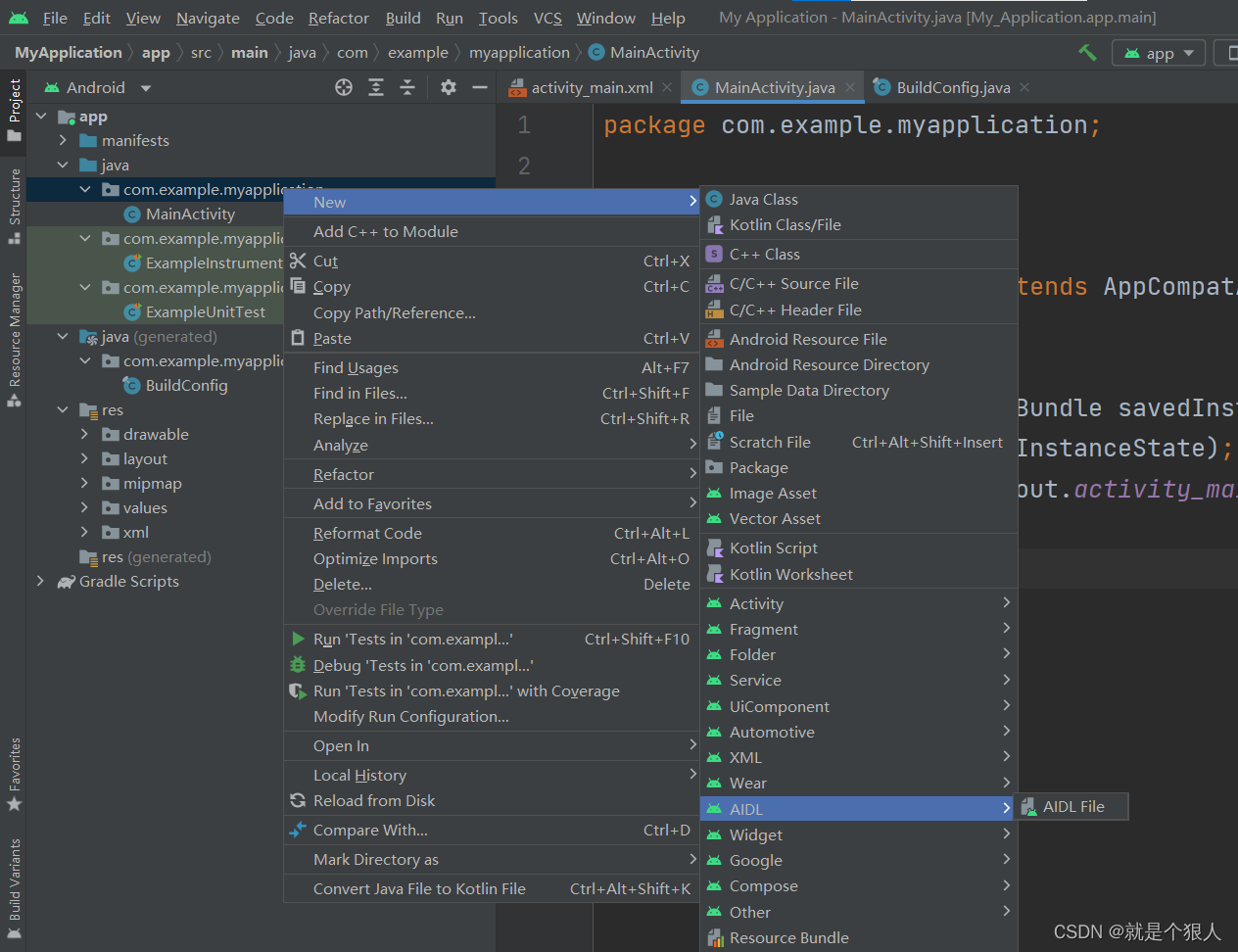
Task: Select Scratch File entry
Action: pyautogui.click(x=859, y=442)
